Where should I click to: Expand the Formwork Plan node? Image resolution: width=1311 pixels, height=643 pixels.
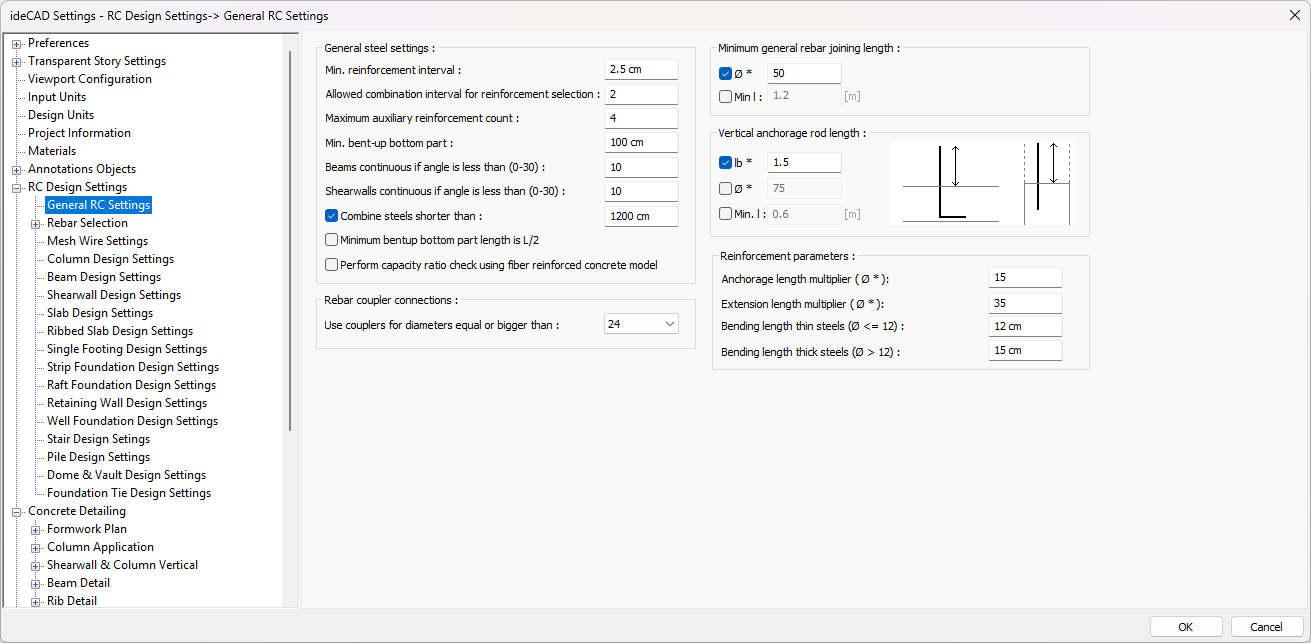(x=36, y=530)
